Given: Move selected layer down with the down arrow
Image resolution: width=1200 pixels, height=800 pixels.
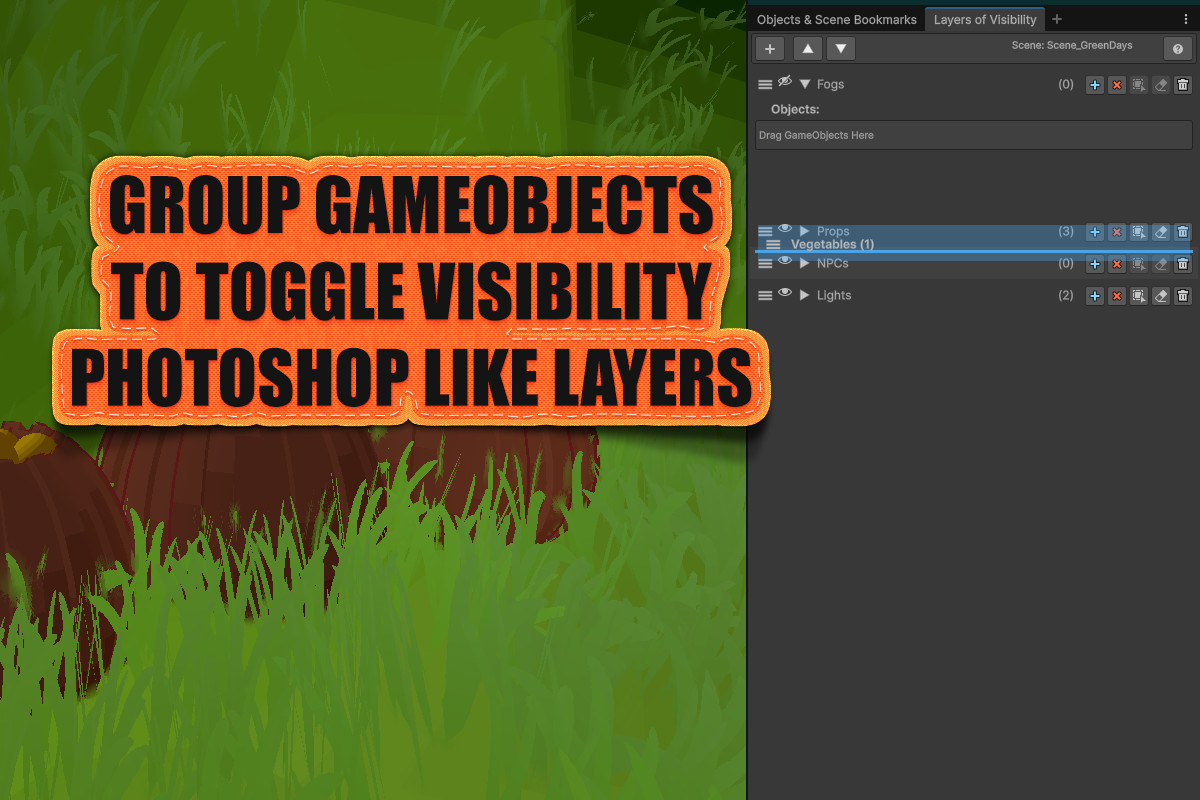Looking at the screenshot, I should point(841,48).
